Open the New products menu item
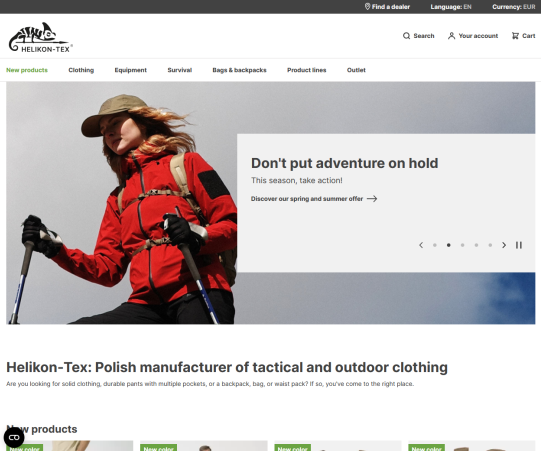541x451 pixels. 27,70
